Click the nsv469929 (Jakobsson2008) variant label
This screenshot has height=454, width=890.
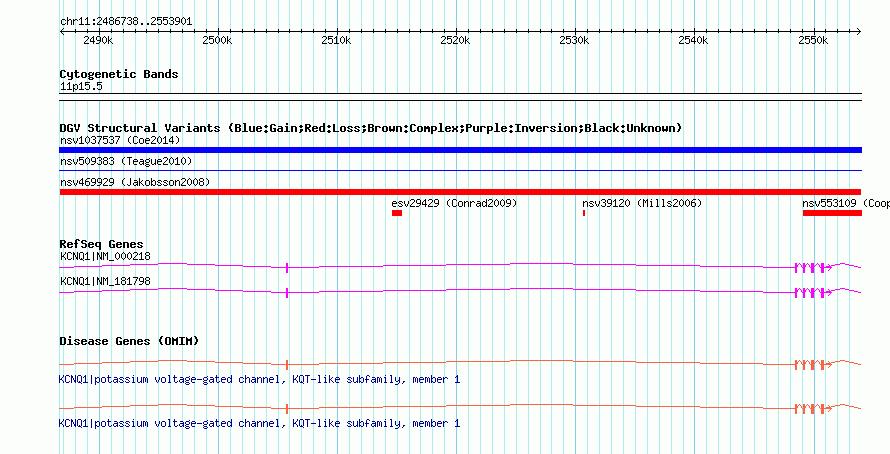point(135,182)
